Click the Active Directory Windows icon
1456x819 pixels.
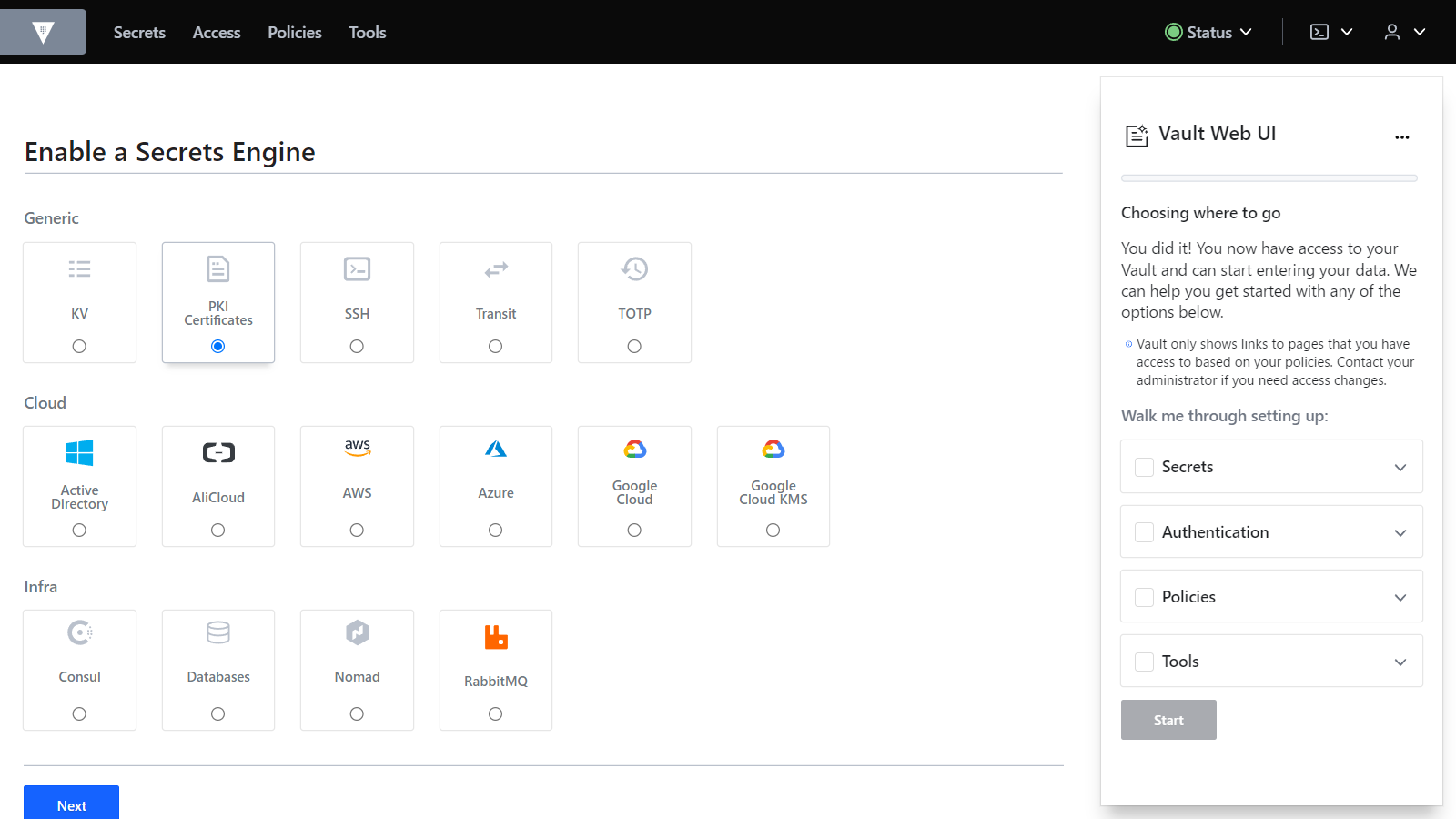pos(80,452)
